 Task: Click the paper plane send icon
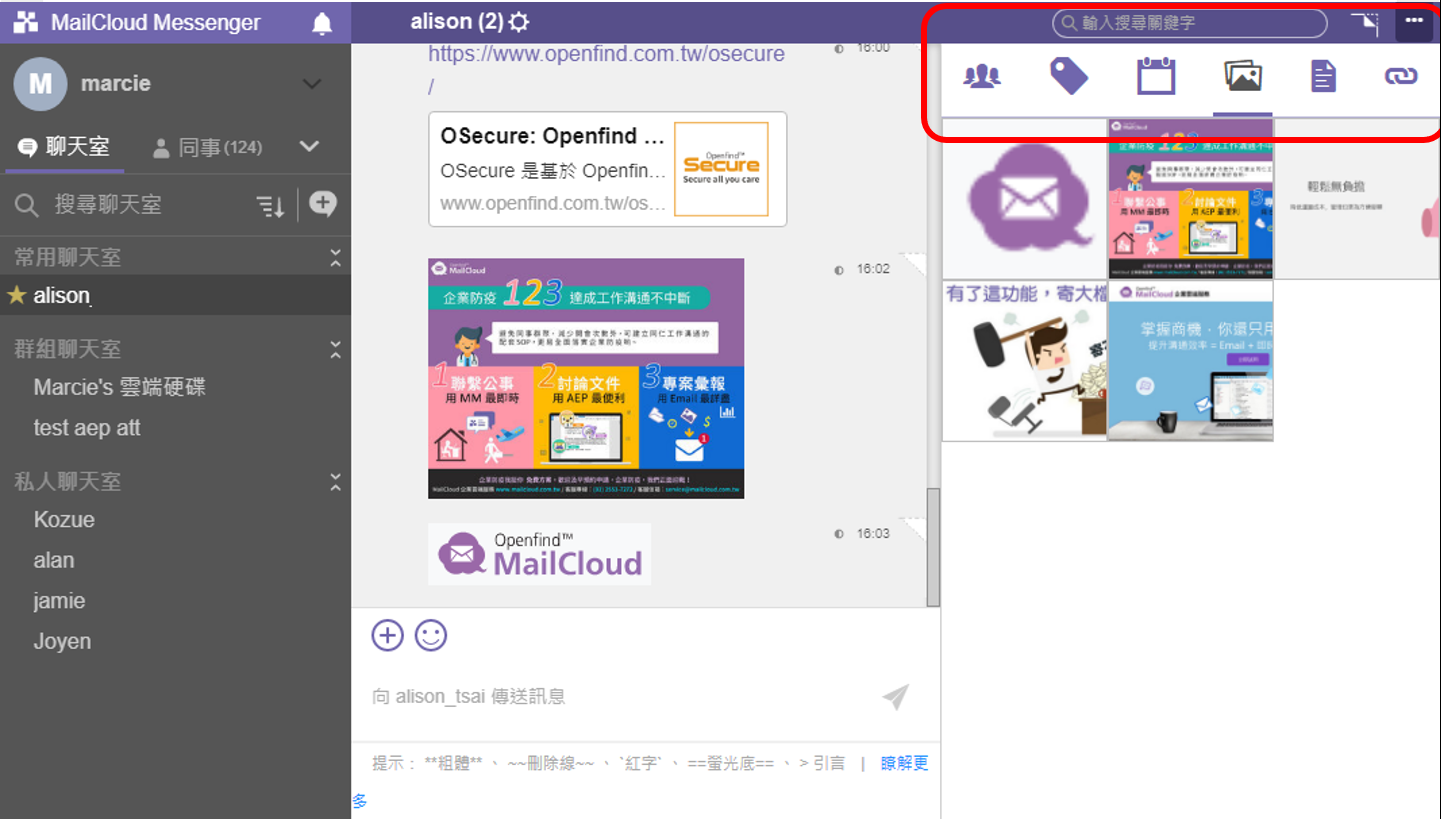pos(896,697)
